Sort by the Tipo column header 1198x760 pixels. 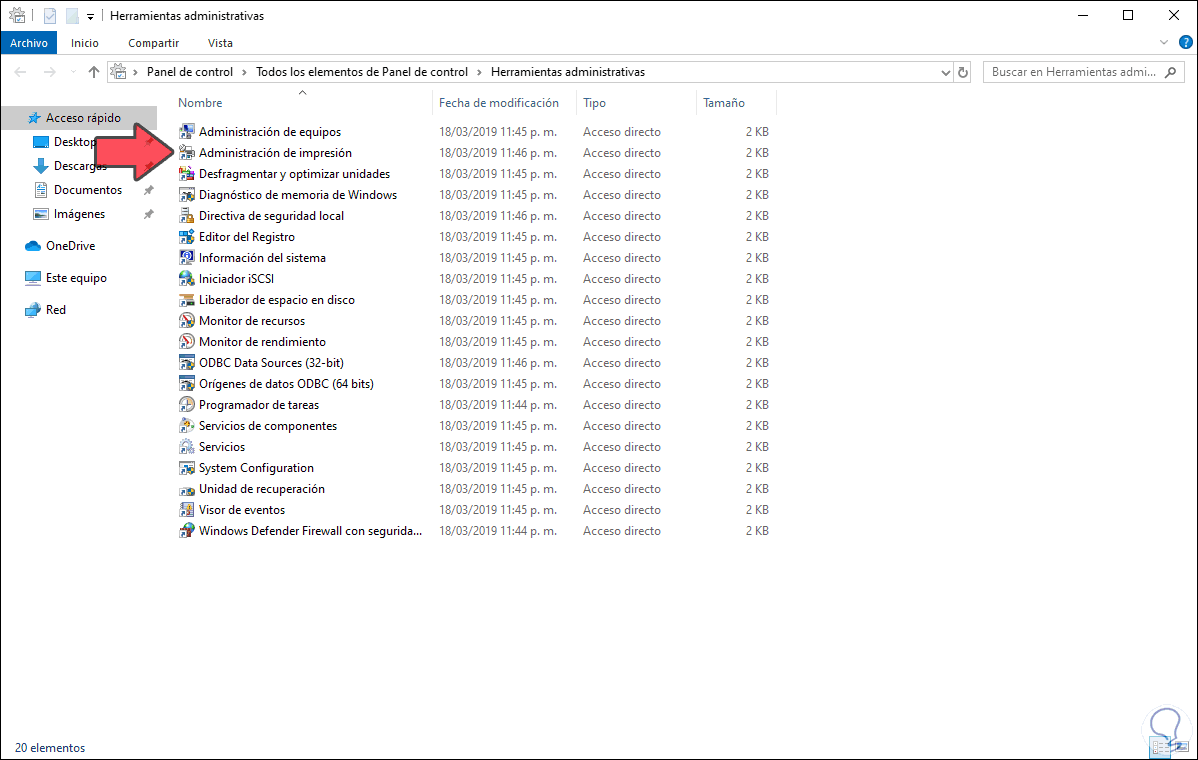pyautogui.click(x=594, y=102)
